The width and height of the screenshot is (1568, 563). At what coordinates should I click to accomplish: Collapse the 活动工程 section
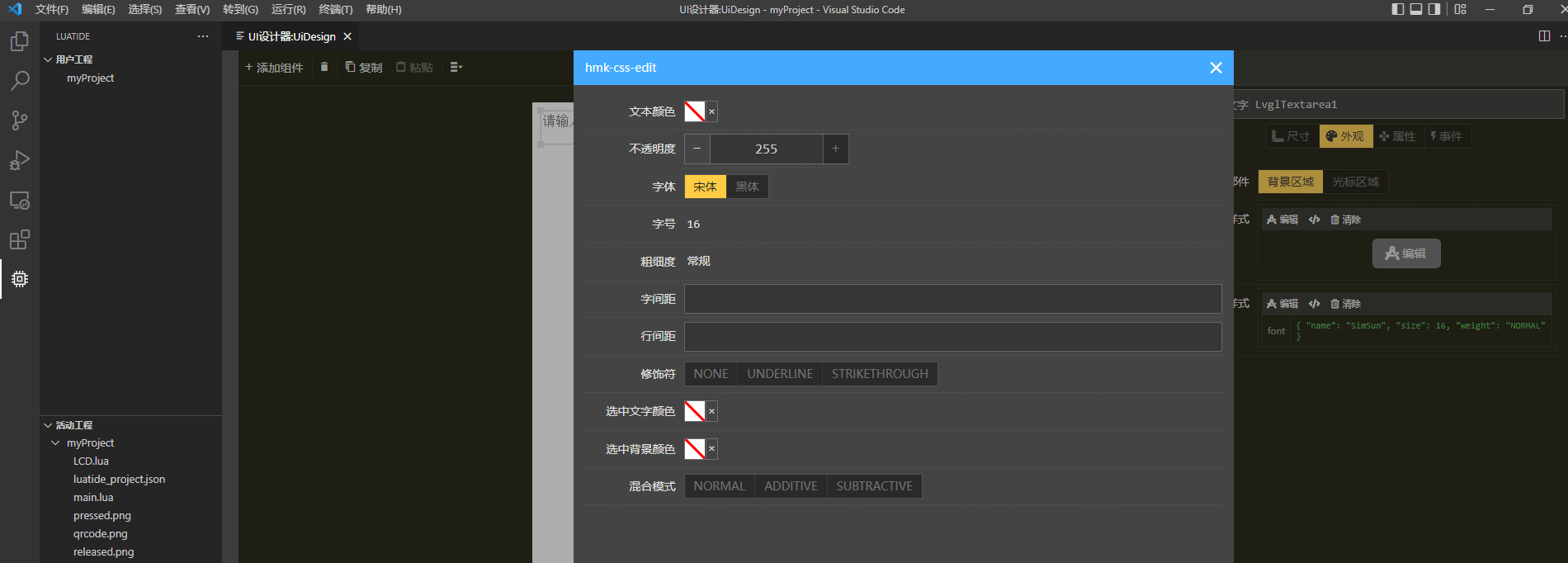[48, 425]
